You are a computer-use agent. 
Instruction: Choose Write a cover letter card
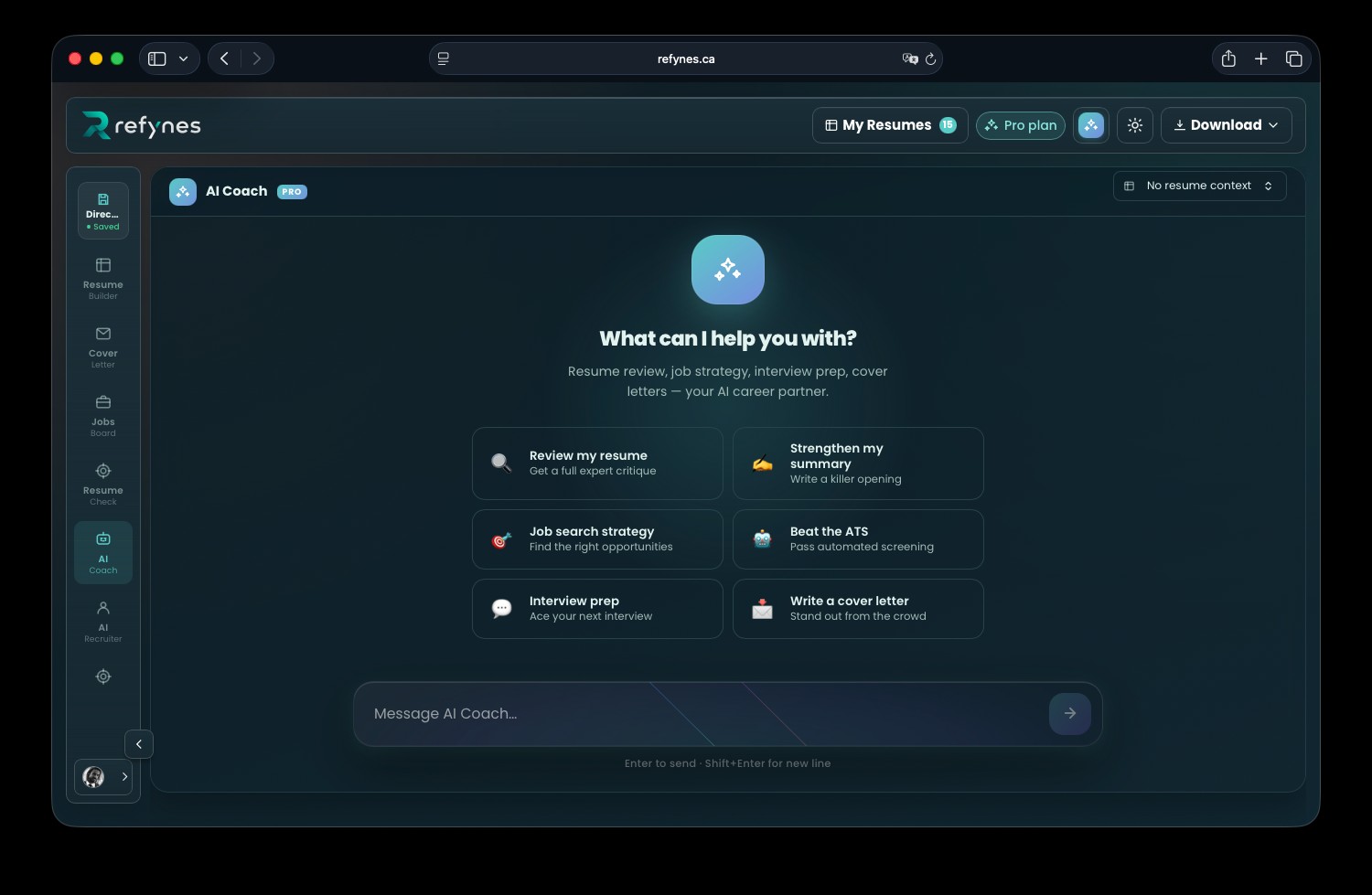coord(858,609)
